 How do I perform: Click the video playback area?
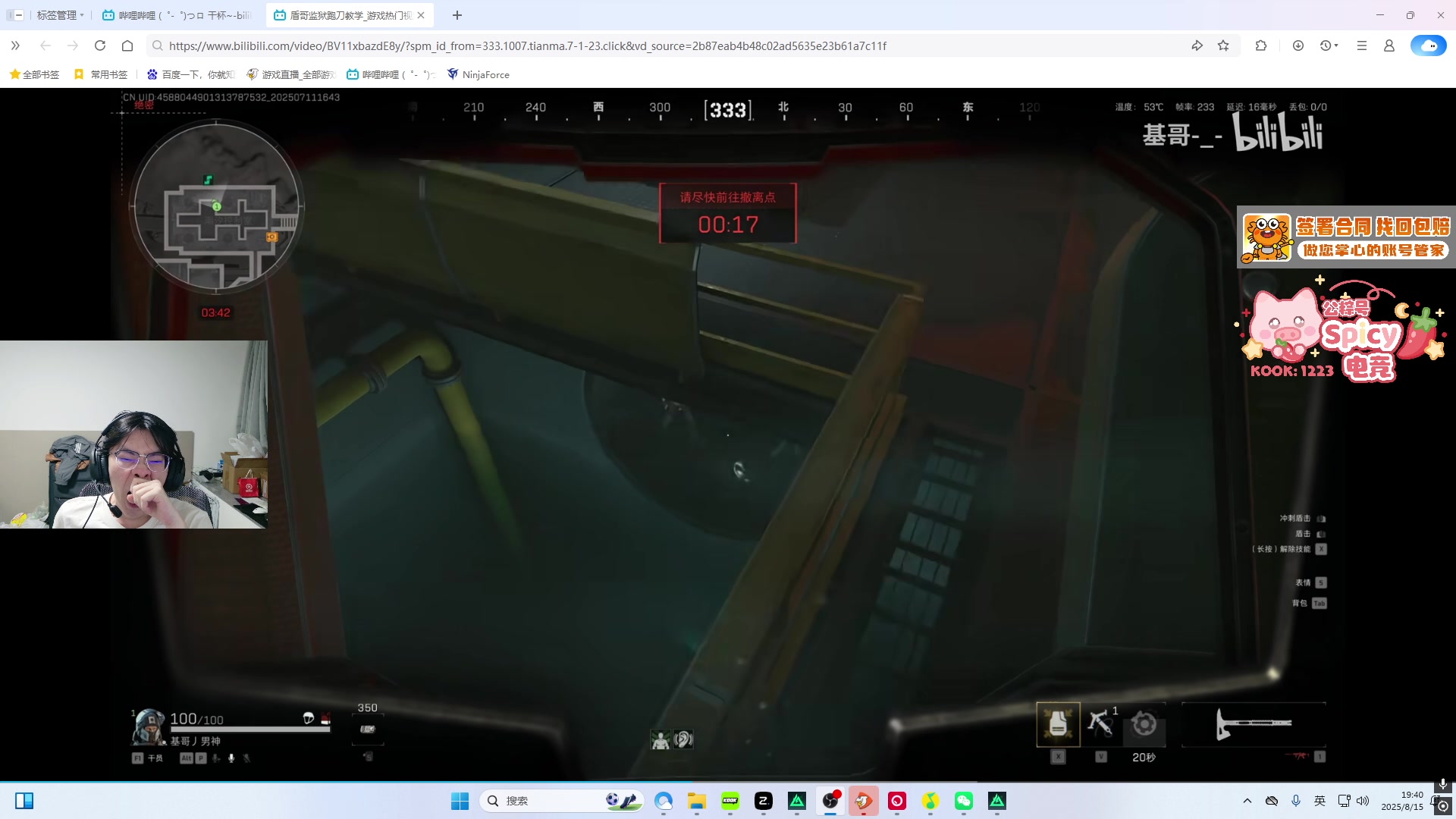pyautogui.click(x=728, y=434)
